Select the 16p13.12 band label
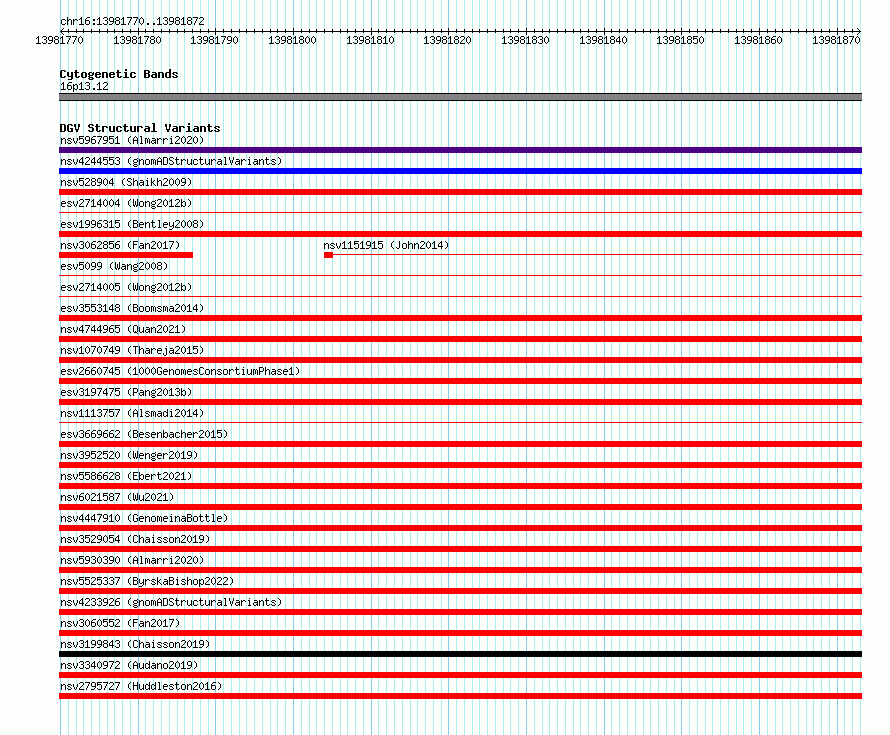890x735 pixels. point(84,86)
